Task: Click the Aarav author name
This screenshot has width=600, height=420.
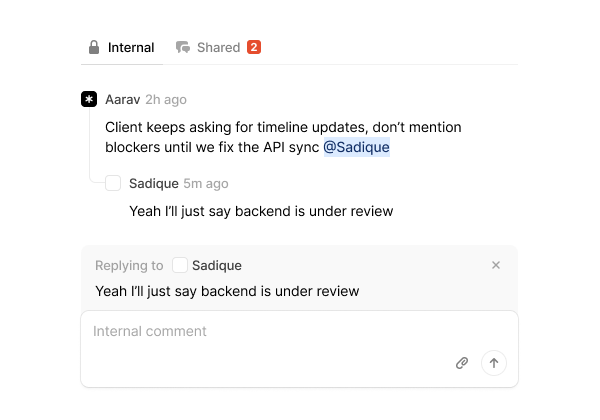Action: point(122,99)
